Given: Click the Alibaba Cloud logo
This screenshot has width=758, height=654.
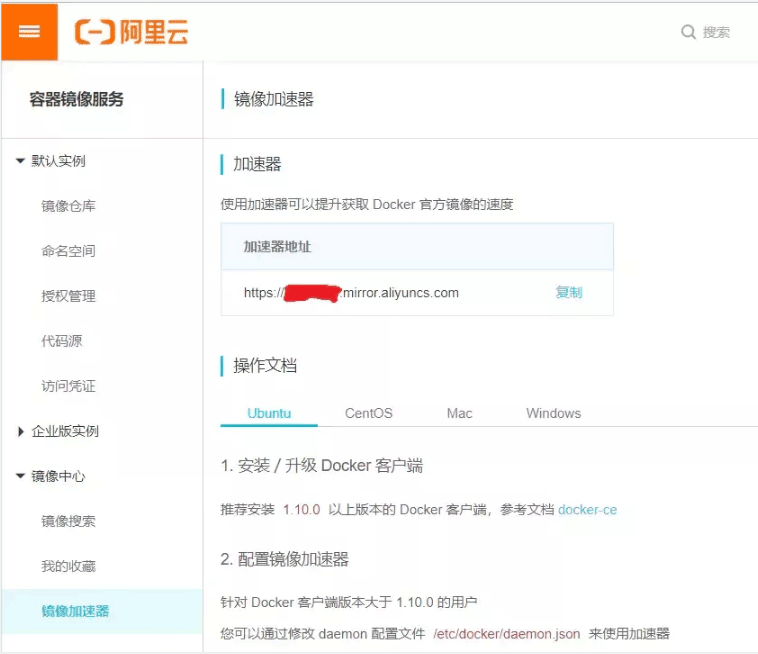Looking at the screenshot, I should pos(132,32).
